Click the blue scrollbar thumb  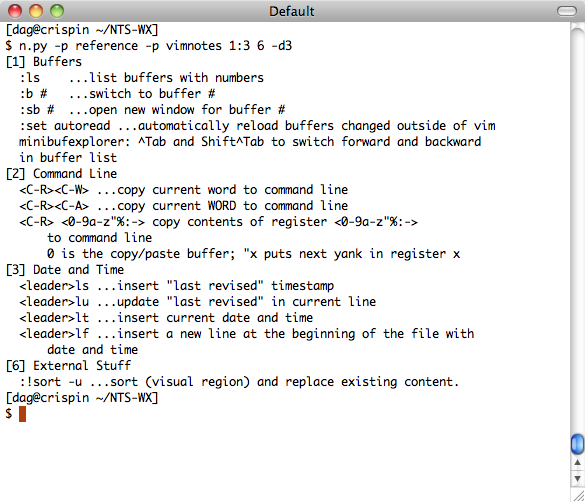pos(577,444)
